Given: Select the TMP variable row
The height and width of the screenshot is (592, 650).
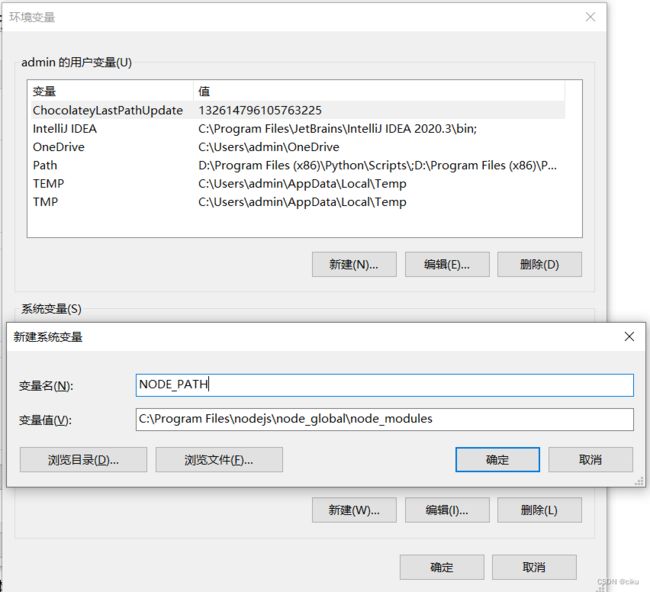Looking at the screenshot, I should tap(298, 202).
